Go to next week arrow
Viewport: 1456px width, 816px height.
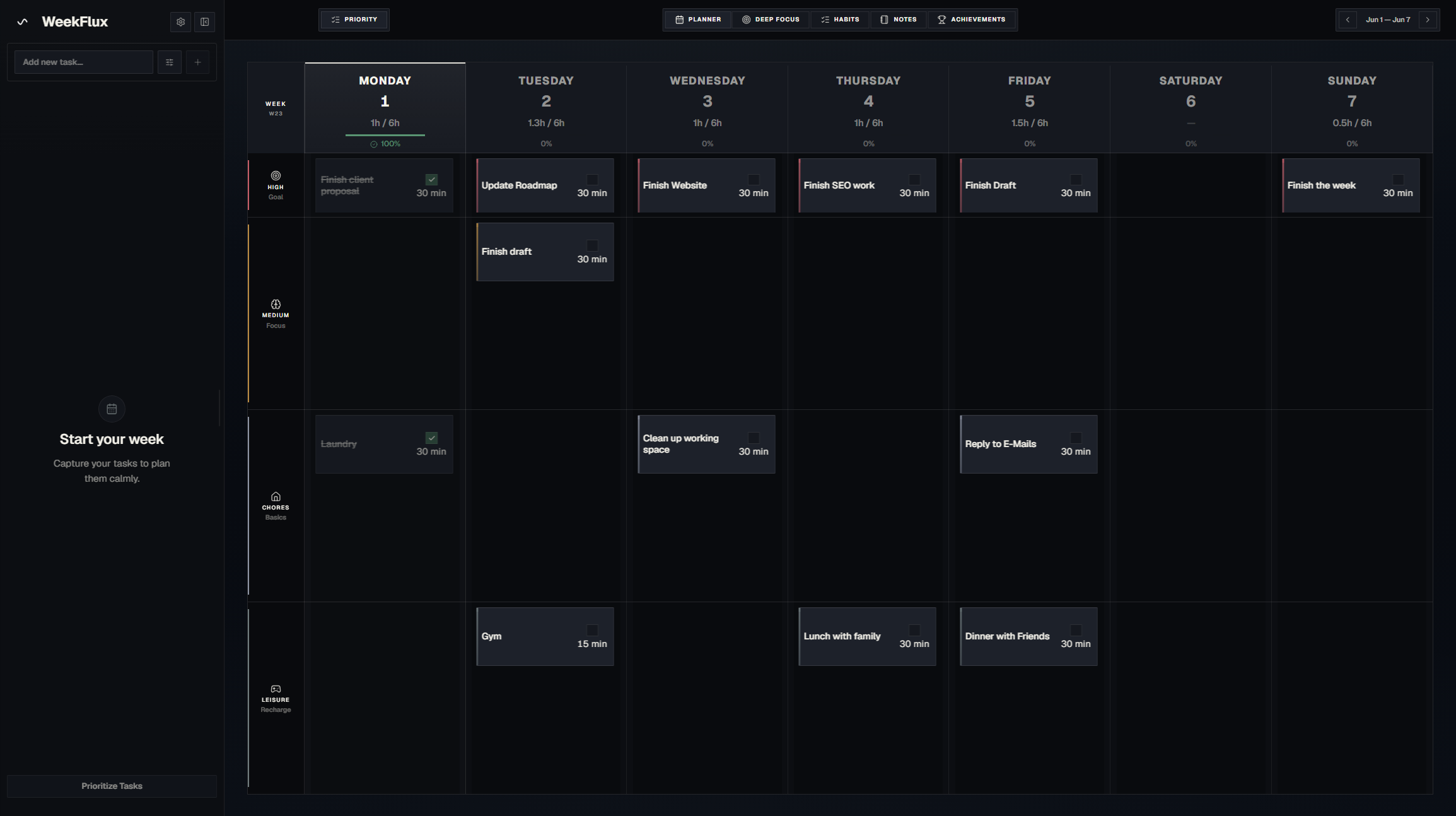pos(1428,20)
